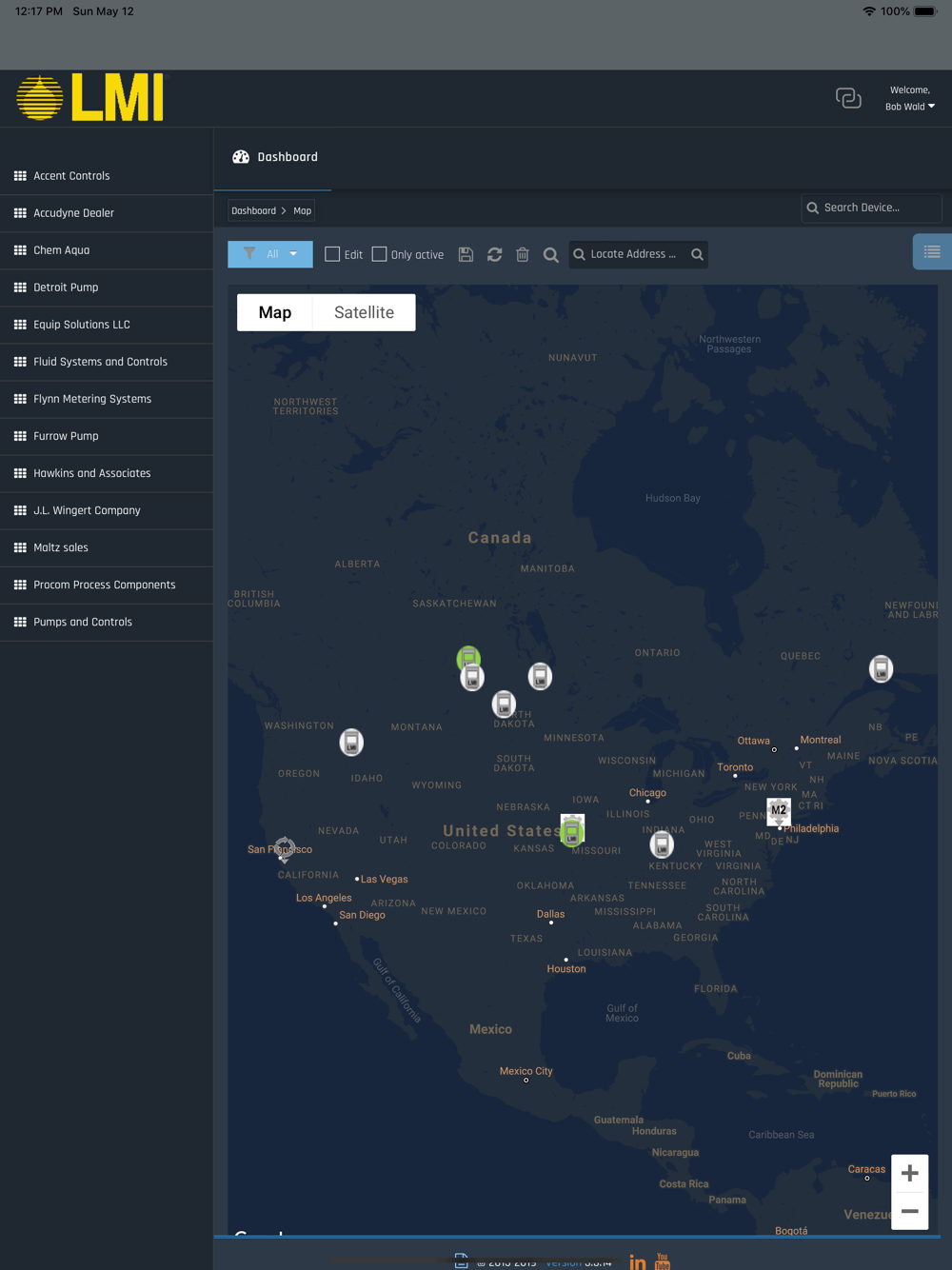
Task: Select the M2 device marker near Philadelphia
Action: (x=779, y=812)
